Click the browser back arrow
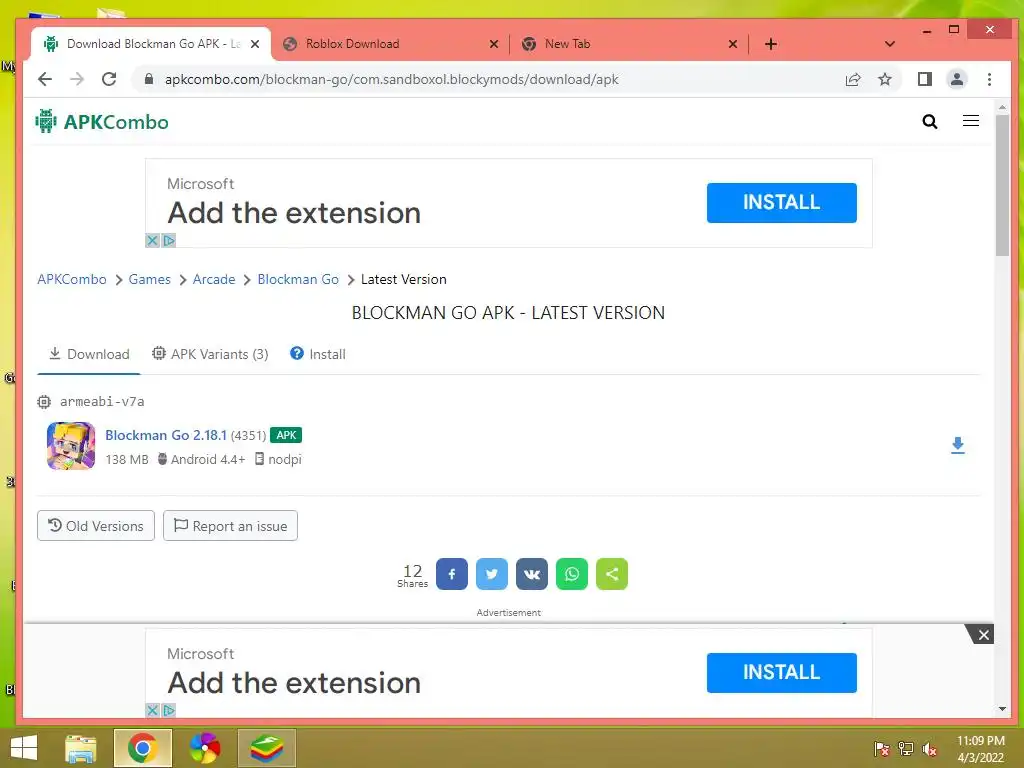Viewport: 1024px width, 768px height. click(x=44, y=79)
